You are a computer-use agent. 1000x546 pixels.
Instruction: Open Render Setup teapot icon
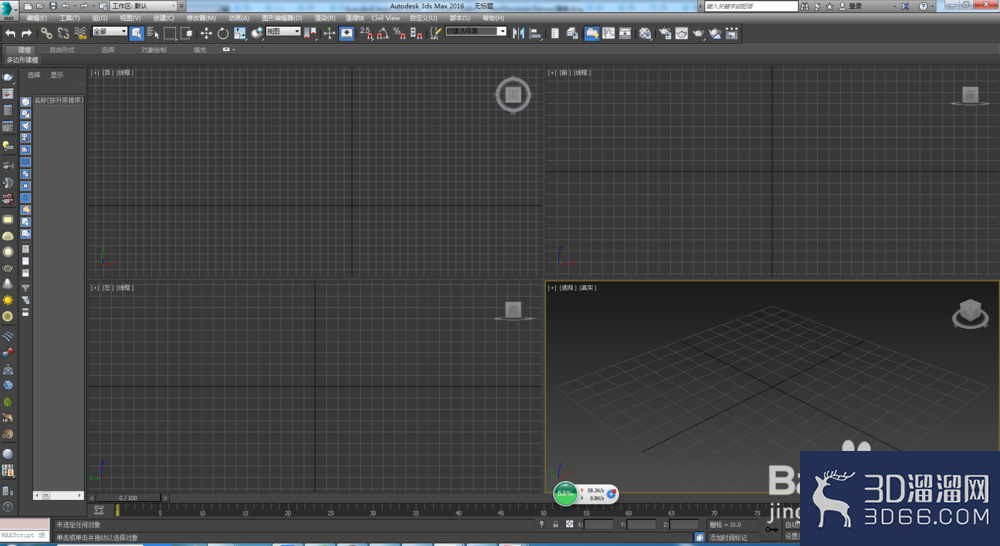click(665, 33)
